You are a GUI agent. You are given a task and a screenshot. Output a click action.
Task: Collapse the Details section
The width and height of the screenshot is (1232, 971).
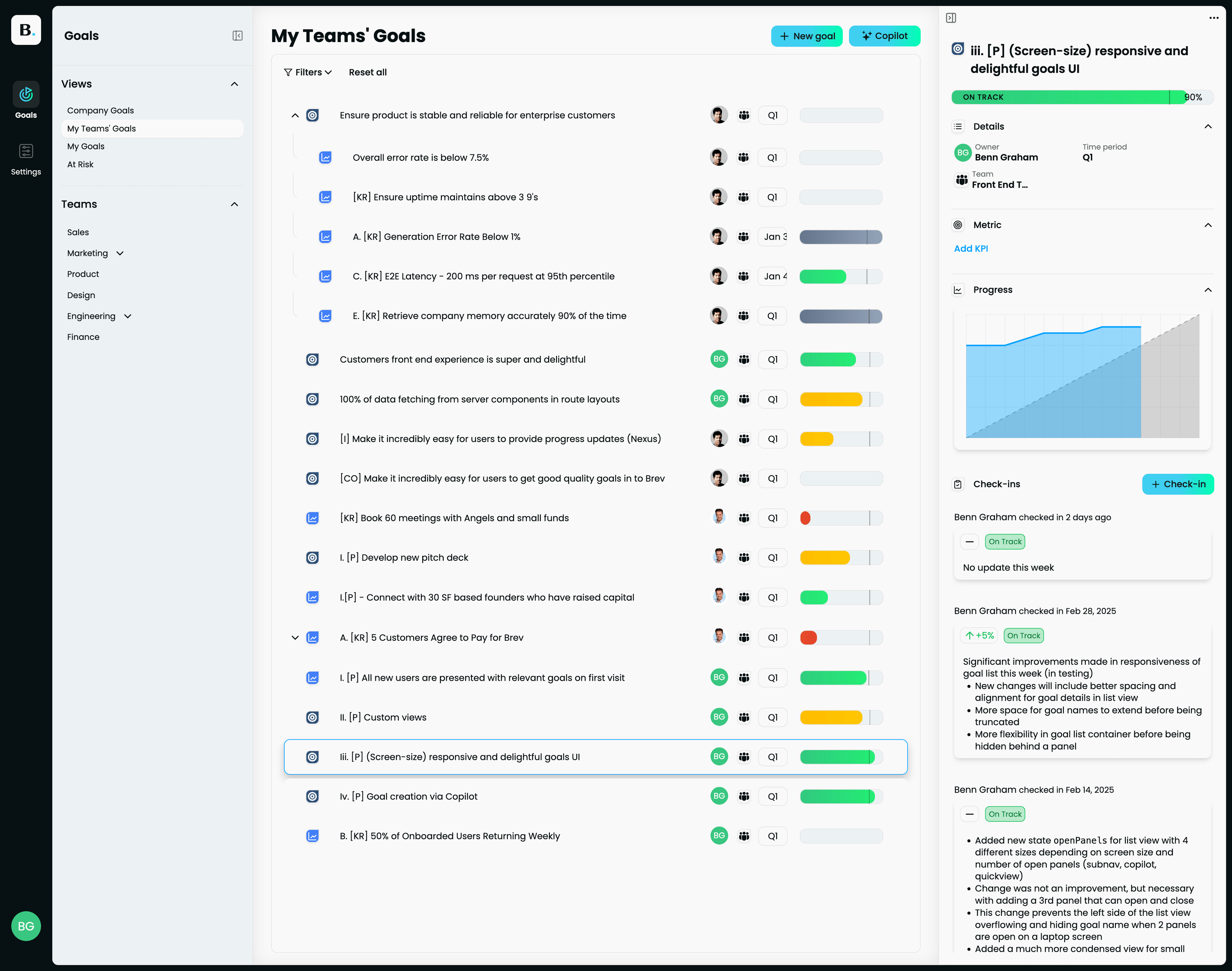tap(1208, 127)
